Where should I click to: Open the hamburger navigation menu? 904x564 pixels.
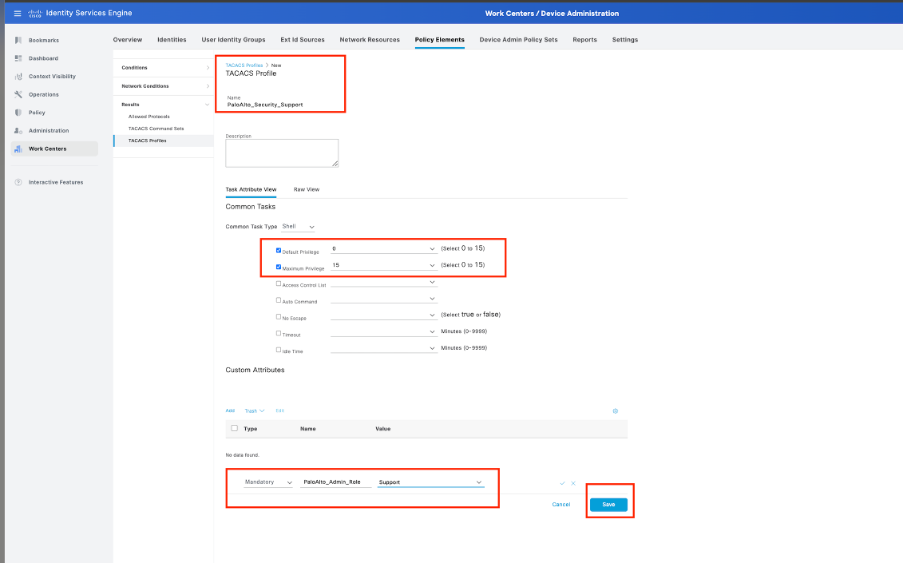pos(17,13)
